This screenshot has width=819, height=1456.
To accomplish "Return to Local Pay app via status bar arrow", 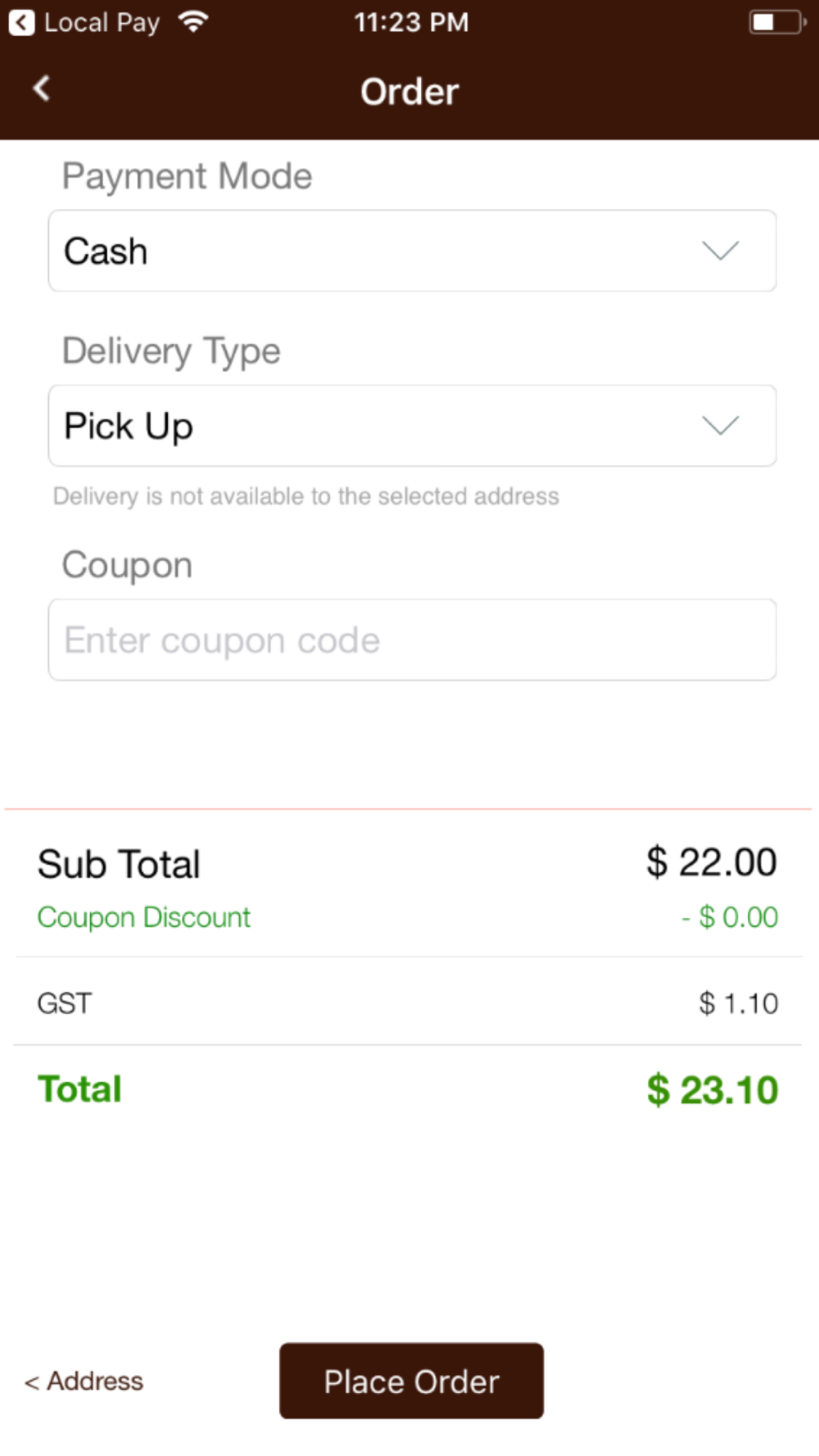I will pos(22,22).
